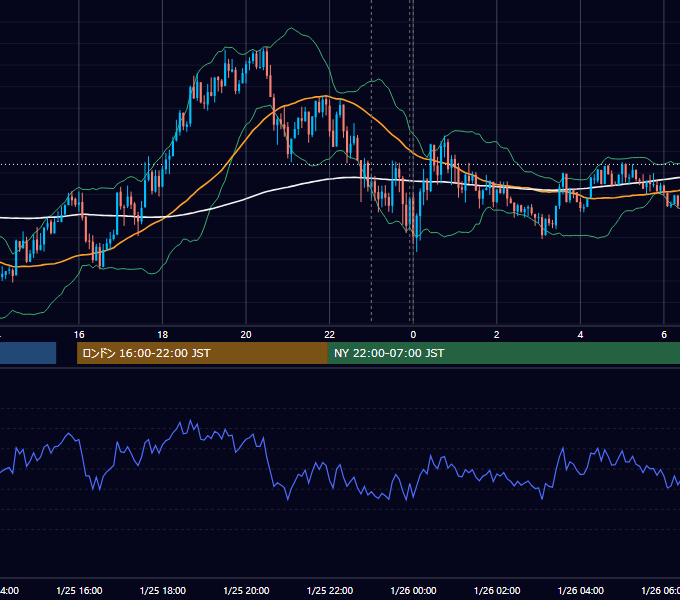Click hour label 4 on upper axis
The width and height of the screenshot is (680, 600).
580,335
